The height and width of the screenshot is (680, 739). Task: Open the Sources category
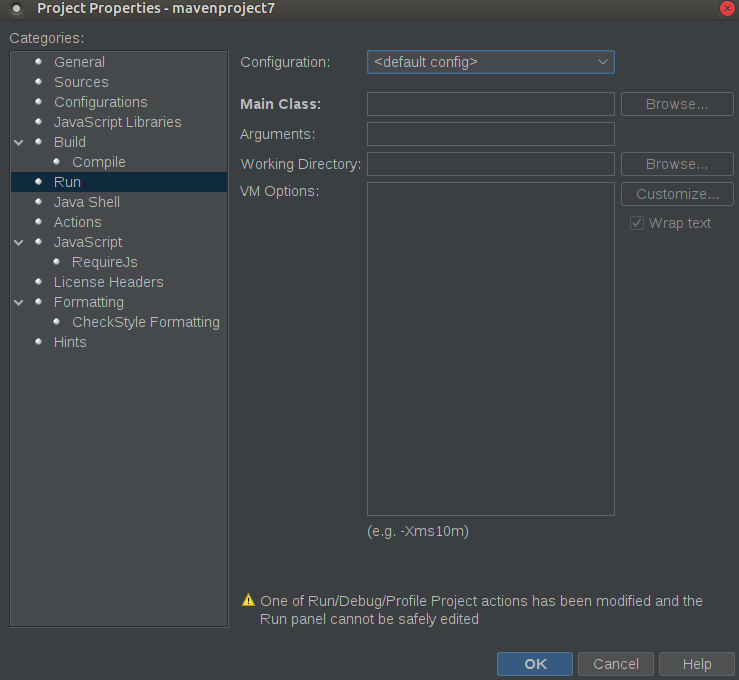click(x=81, y=82)
